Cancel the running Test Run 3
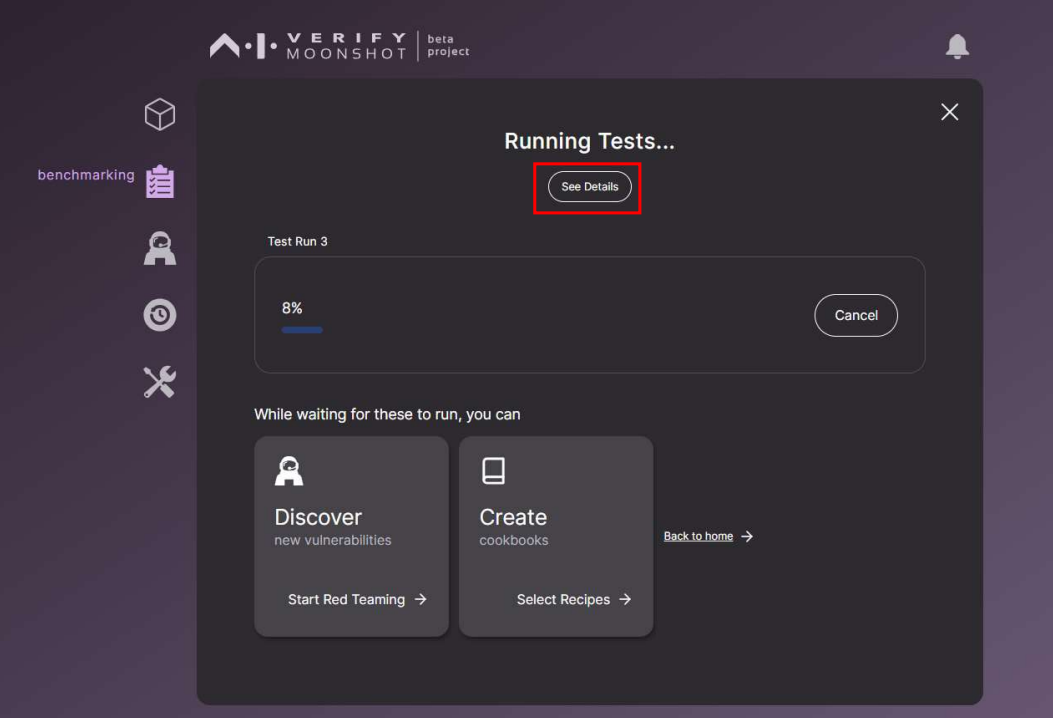 coord(856,315)
